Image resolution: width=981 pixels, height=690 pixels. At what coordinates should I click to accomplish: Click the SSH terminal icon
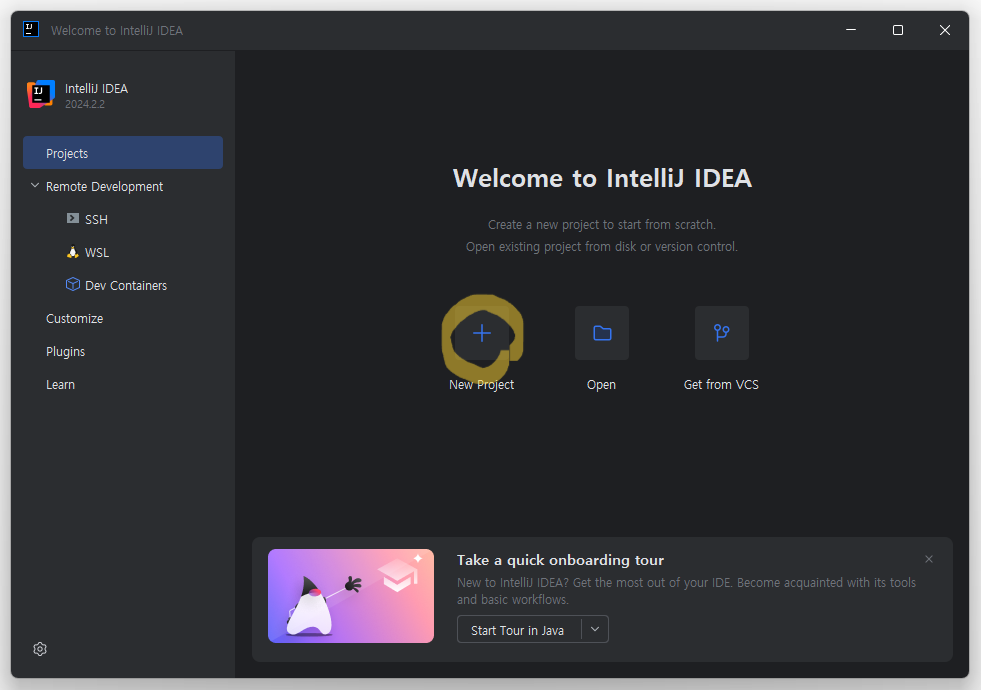(x=73, y=218)
